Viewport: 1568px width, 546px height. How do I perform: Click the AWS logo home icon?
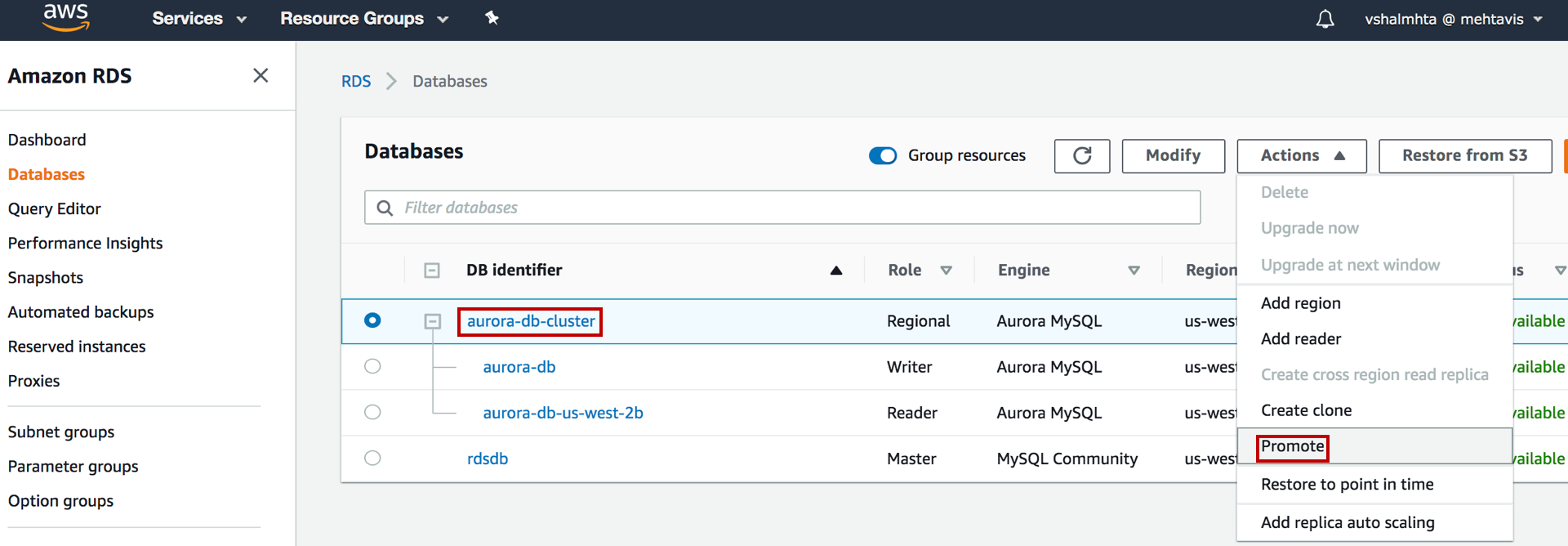(x=66, y=17)
